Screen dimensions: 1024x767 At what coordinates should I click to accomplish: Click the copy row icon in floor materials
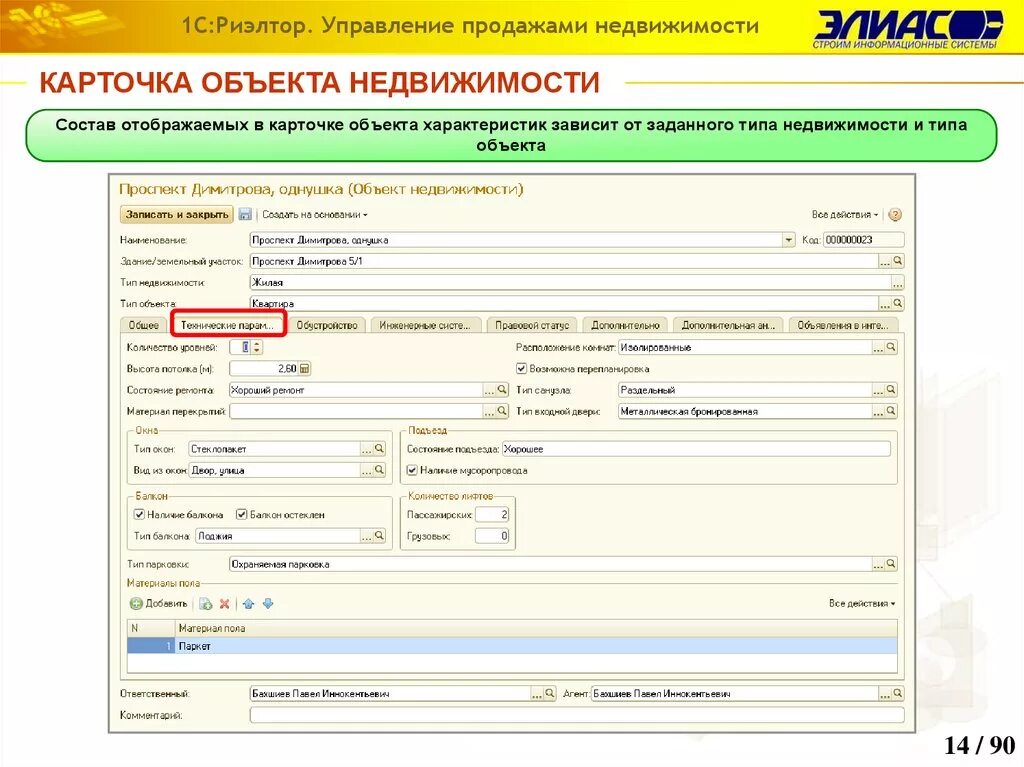206,604
